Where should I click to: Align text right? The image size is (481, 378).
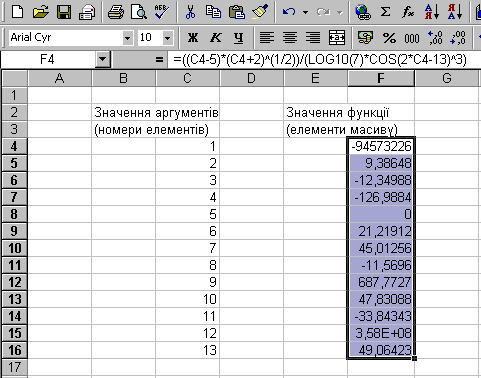click(x=313, y=38)
